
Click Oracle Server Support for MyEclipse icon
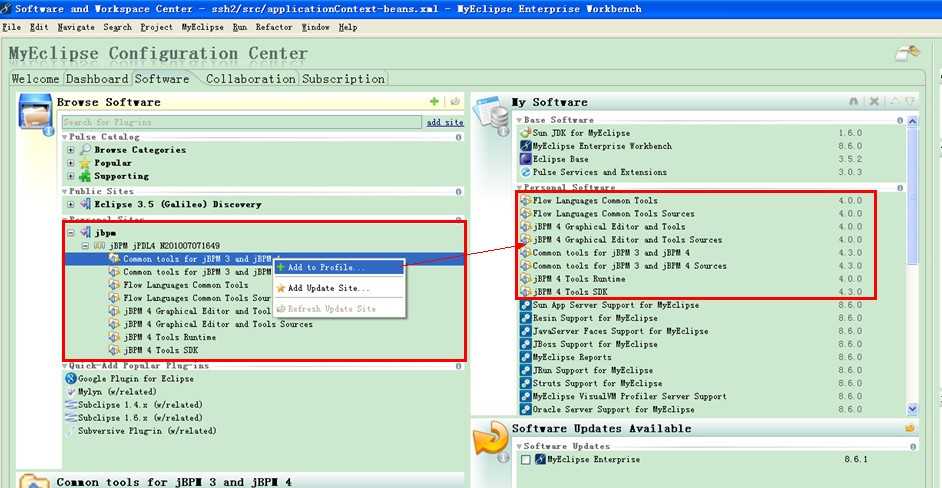pyautogui.click(x=525, y=409)
